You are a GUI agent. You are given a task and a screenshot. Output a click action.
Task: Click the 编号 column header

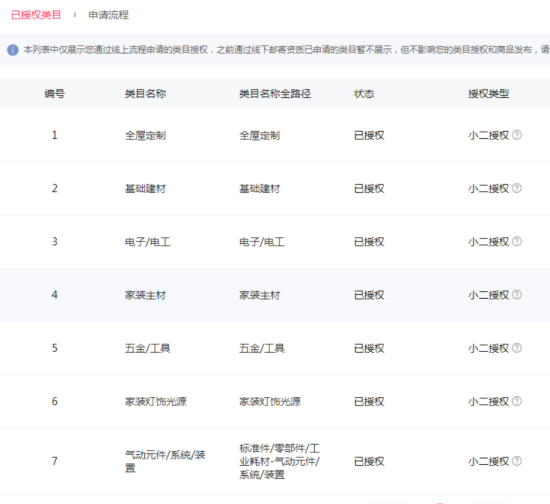pyautogui.click(x=54, y=94)
